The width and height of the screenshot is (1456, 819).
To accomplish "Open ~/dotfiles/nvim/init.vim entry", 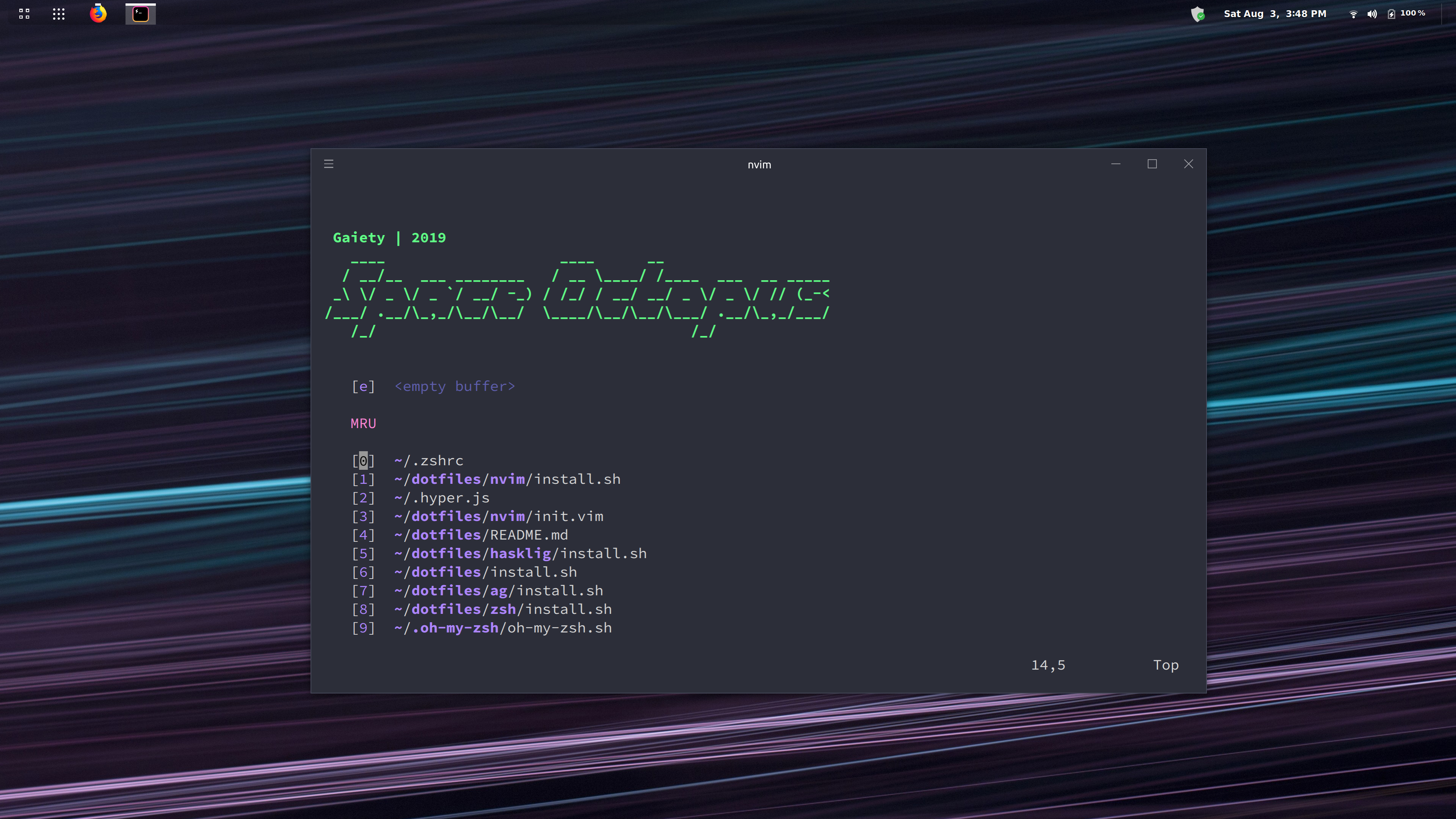I will click(x=499, y=516).
